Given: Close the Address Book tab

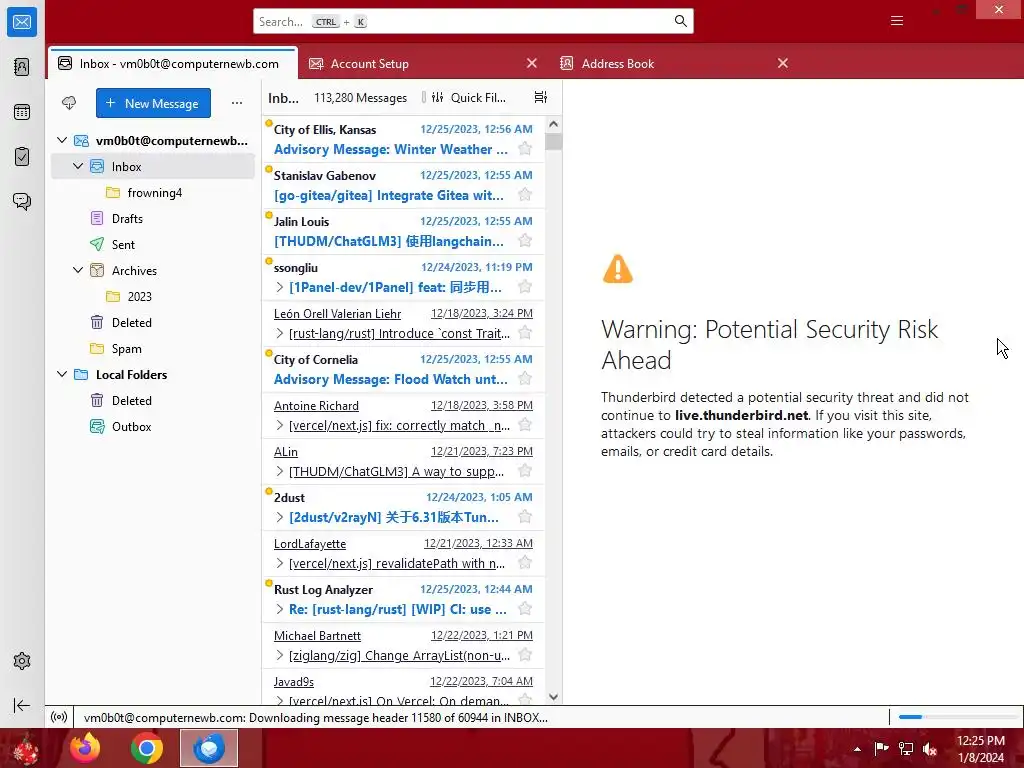Looking at the screenshot, I should (782, 63).
